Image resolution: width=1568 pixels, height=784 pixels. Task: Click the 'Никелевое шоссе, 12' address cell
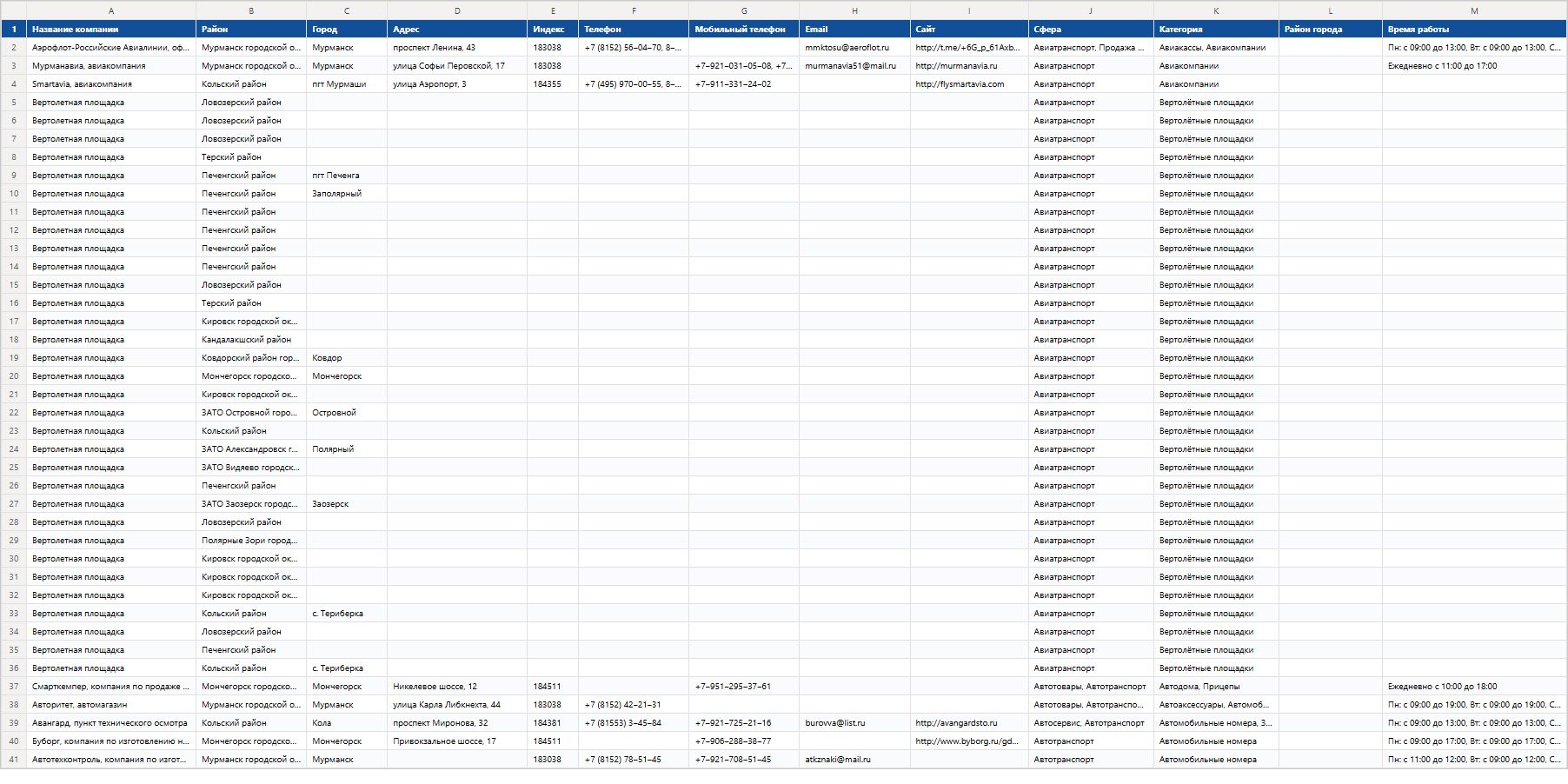457,687
